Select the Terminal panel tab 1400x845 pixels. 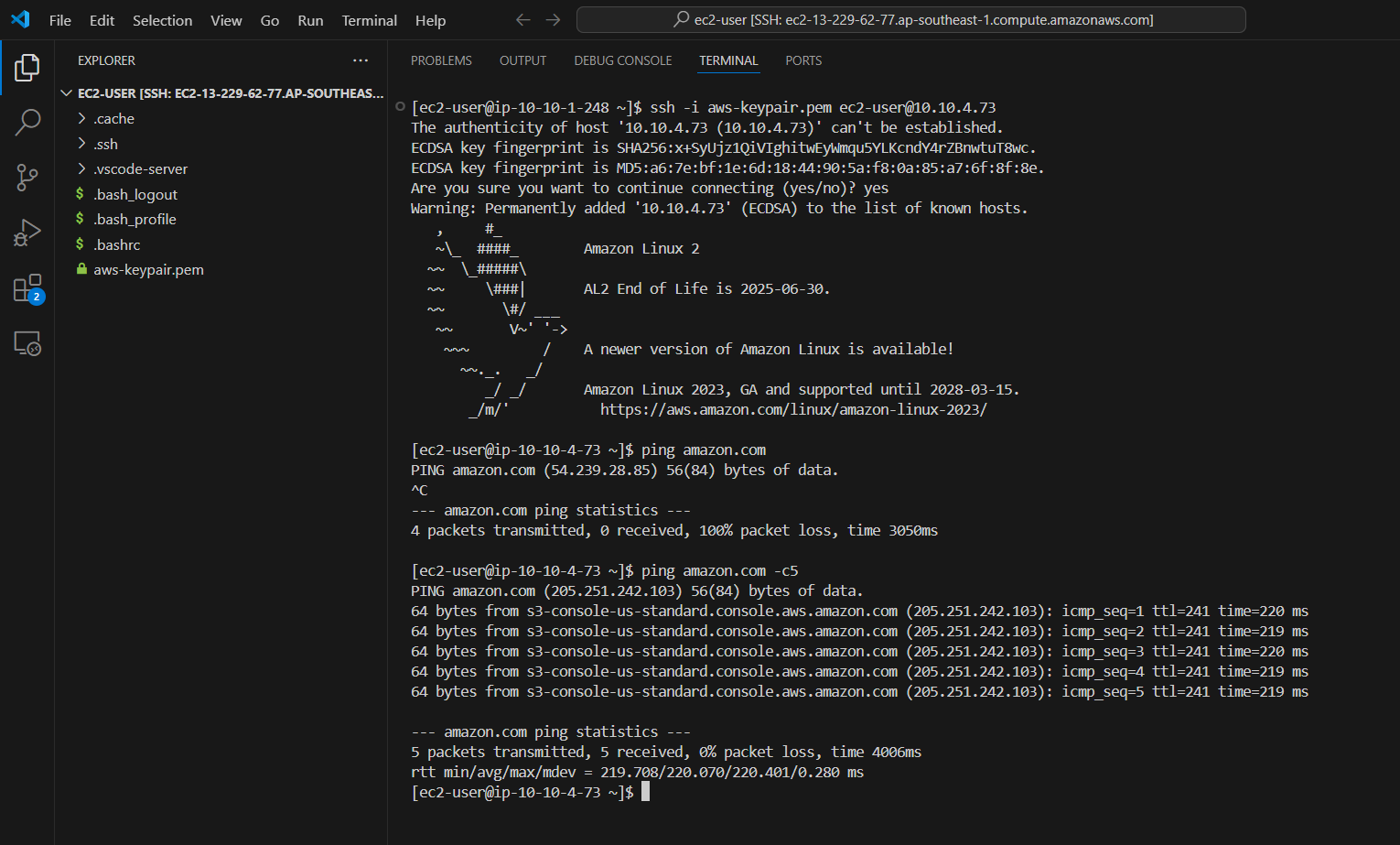(x=728, y=60)
